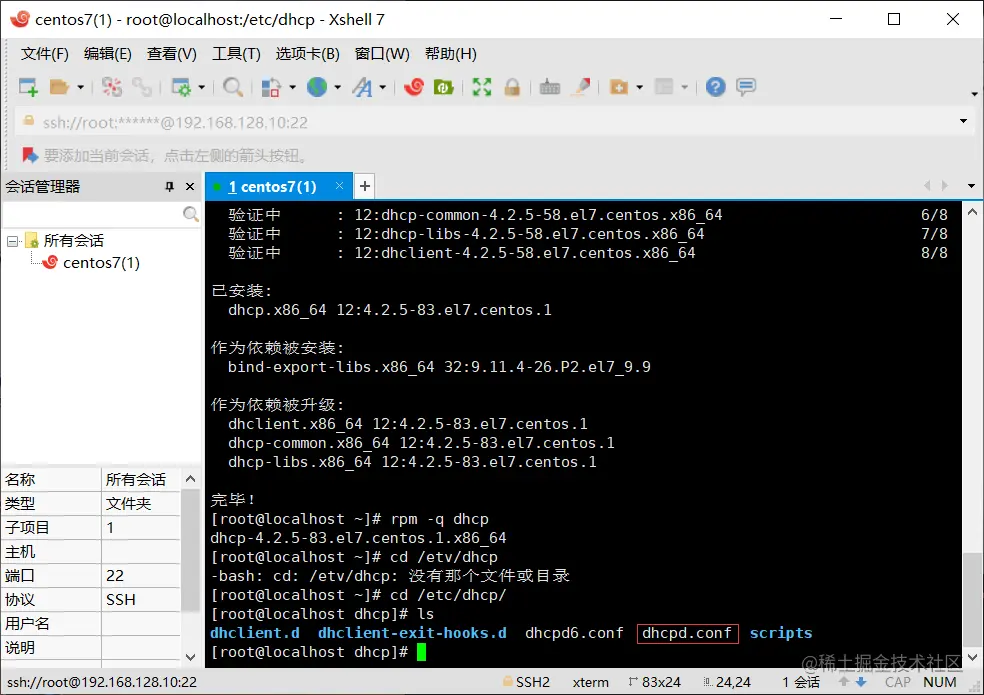The height and width of the screenshot is (695, 984).
Task: Click the session Properties gear icon
Action: [181, 87]
